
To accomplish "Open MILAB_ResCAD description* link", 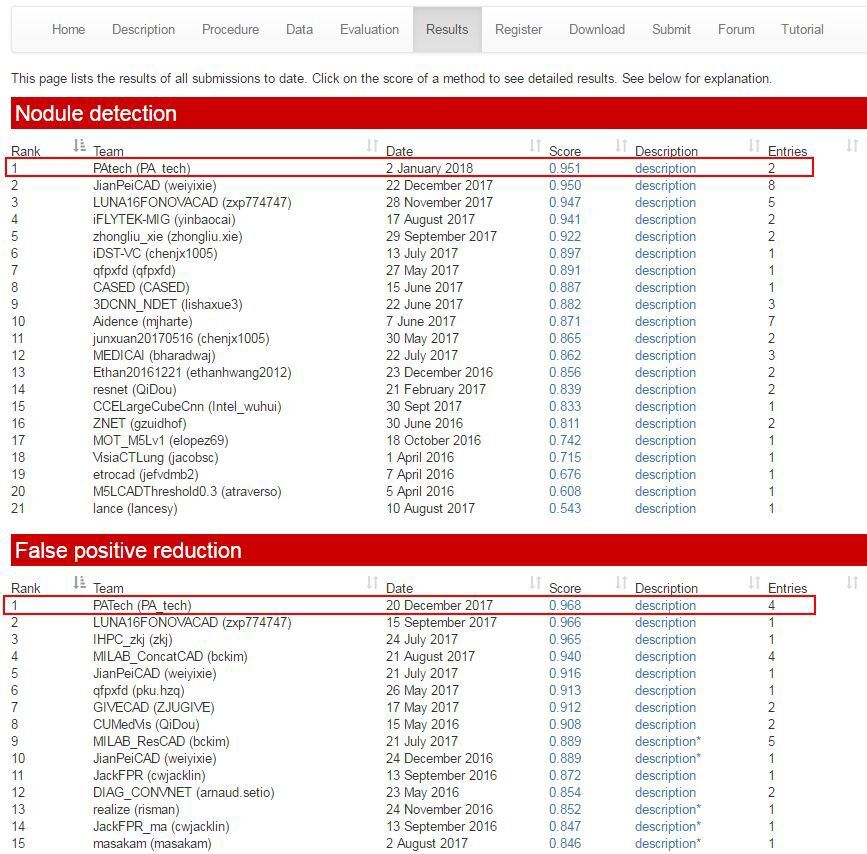I will [667, 741].
